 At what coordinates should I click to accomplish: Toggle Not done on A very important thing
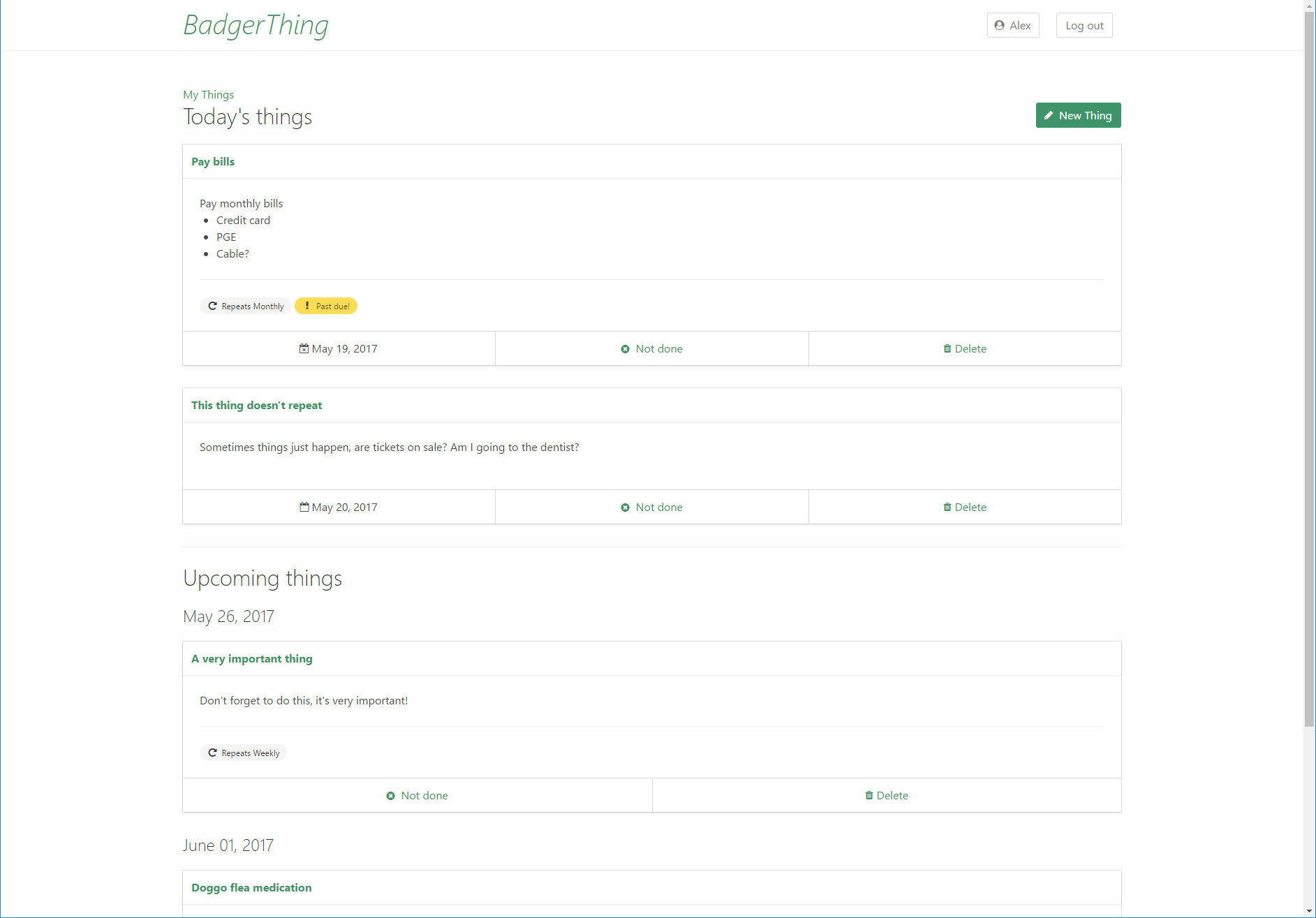tap(417, 795)
